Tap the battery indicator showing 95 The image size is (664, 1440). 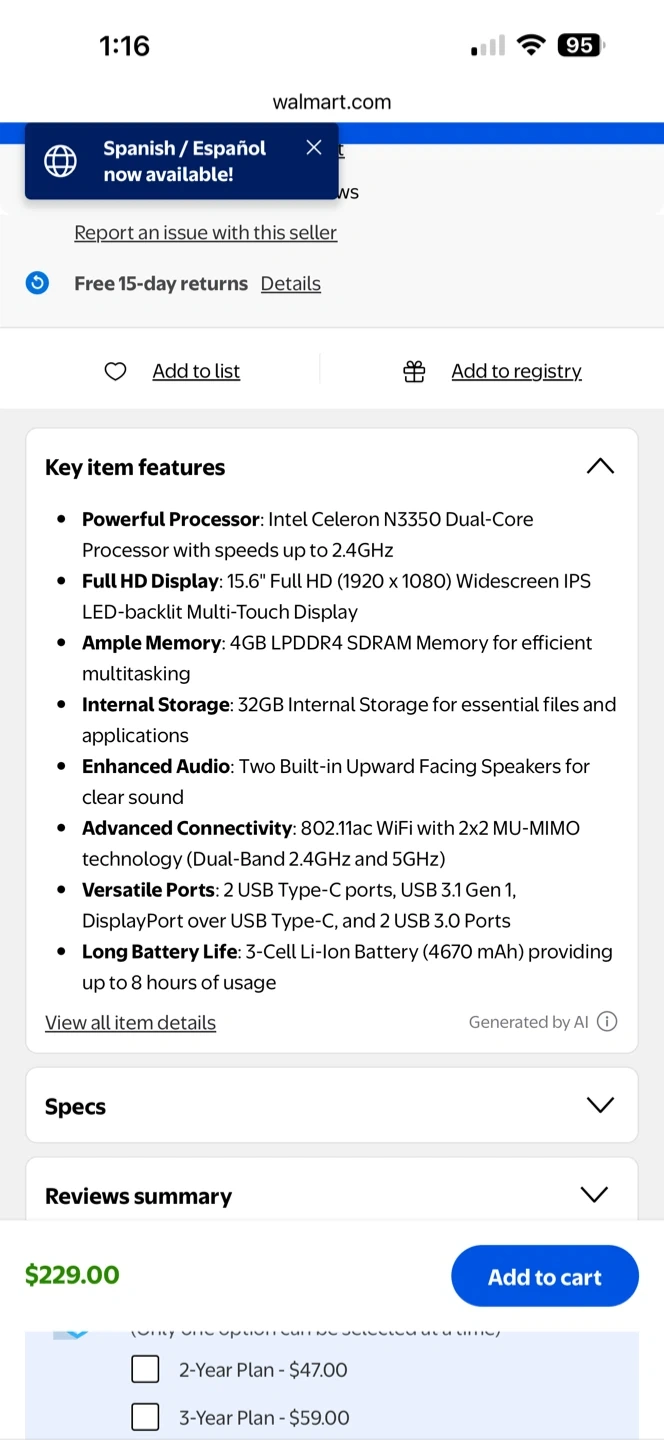(x=580, y=45)
